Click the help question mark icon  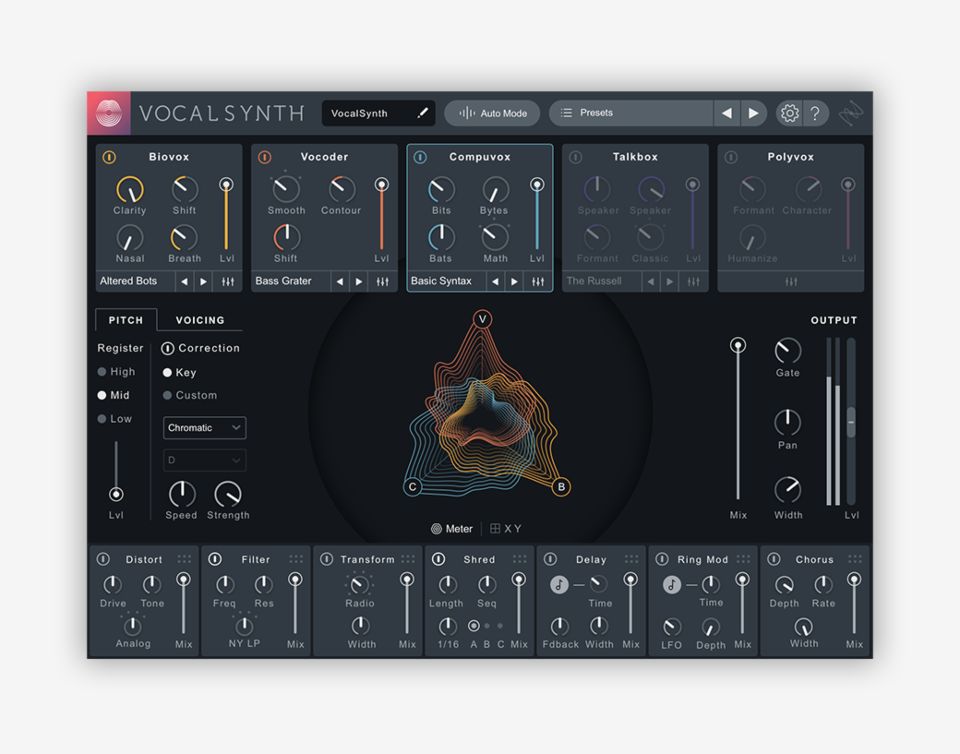(815, 113)
